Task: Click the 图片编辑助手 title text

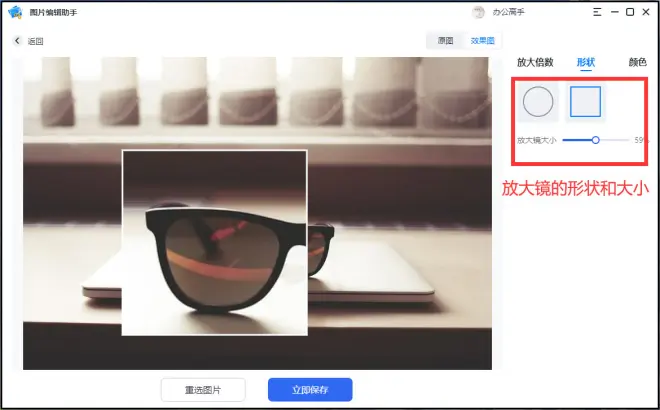Action: click(53, 13)
